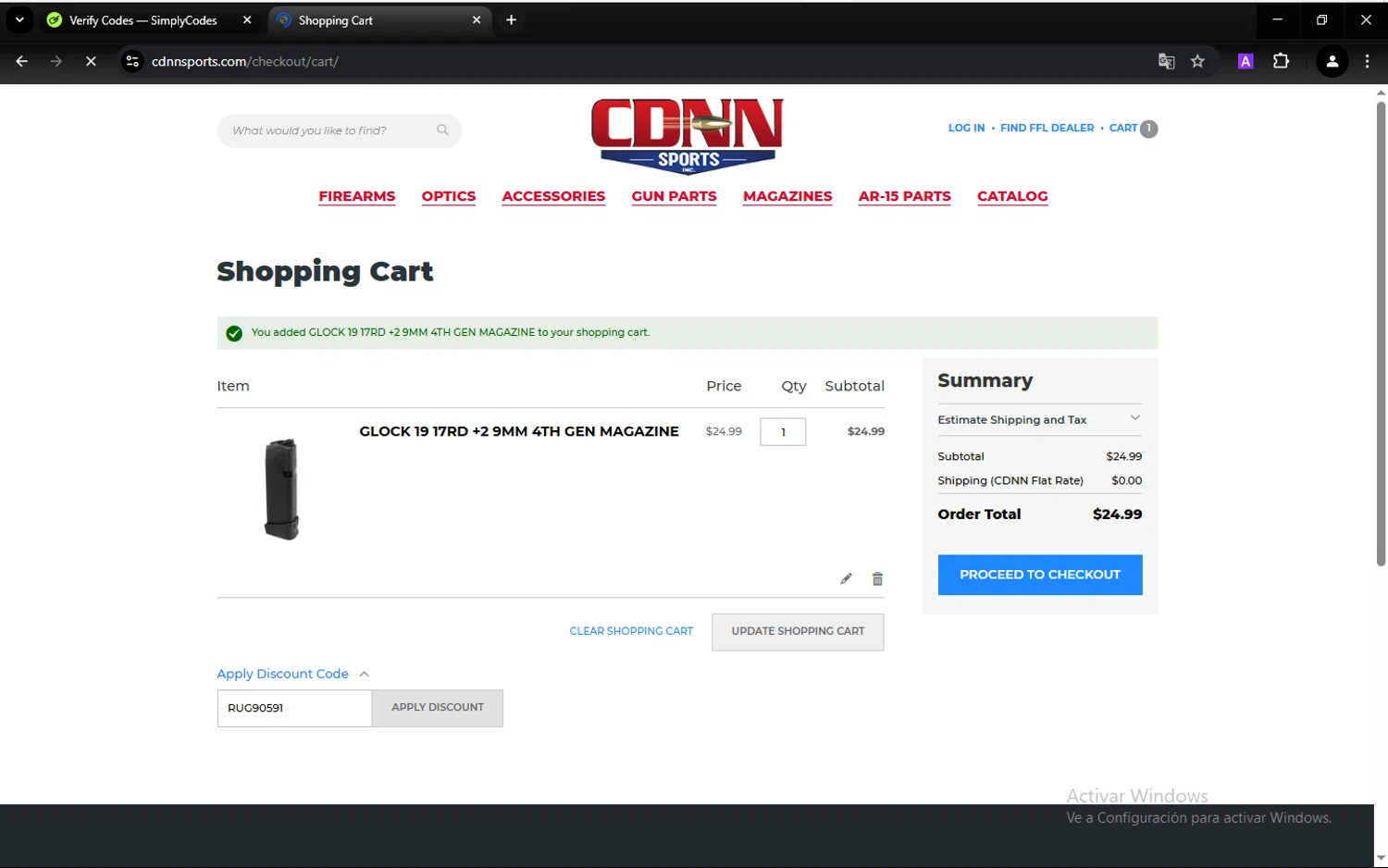
Task: Click FIND FFL DEALER link
Action: pos(1047,129)
